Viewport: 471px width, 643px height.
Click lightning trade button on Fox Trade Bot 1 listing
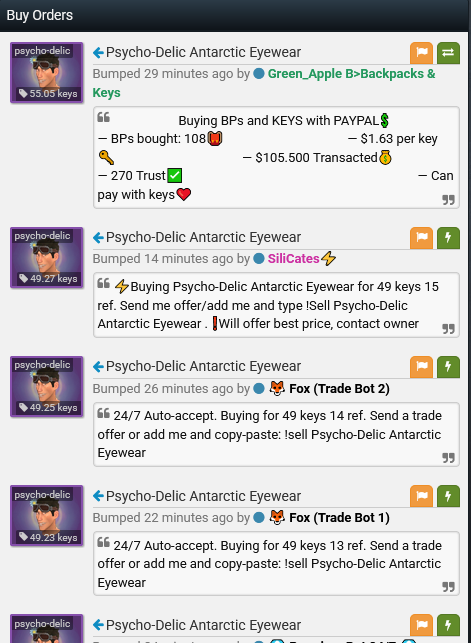tap(448, 496)
